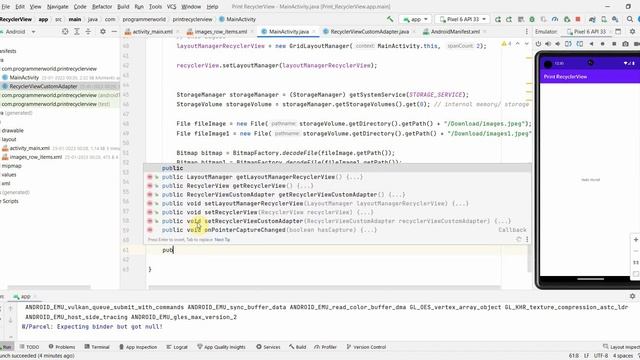Image resolution: width=640 pixels, height=360 pixels.
Task: Click the Sync Project with Gradle Files icon
Action: (592, 19)
